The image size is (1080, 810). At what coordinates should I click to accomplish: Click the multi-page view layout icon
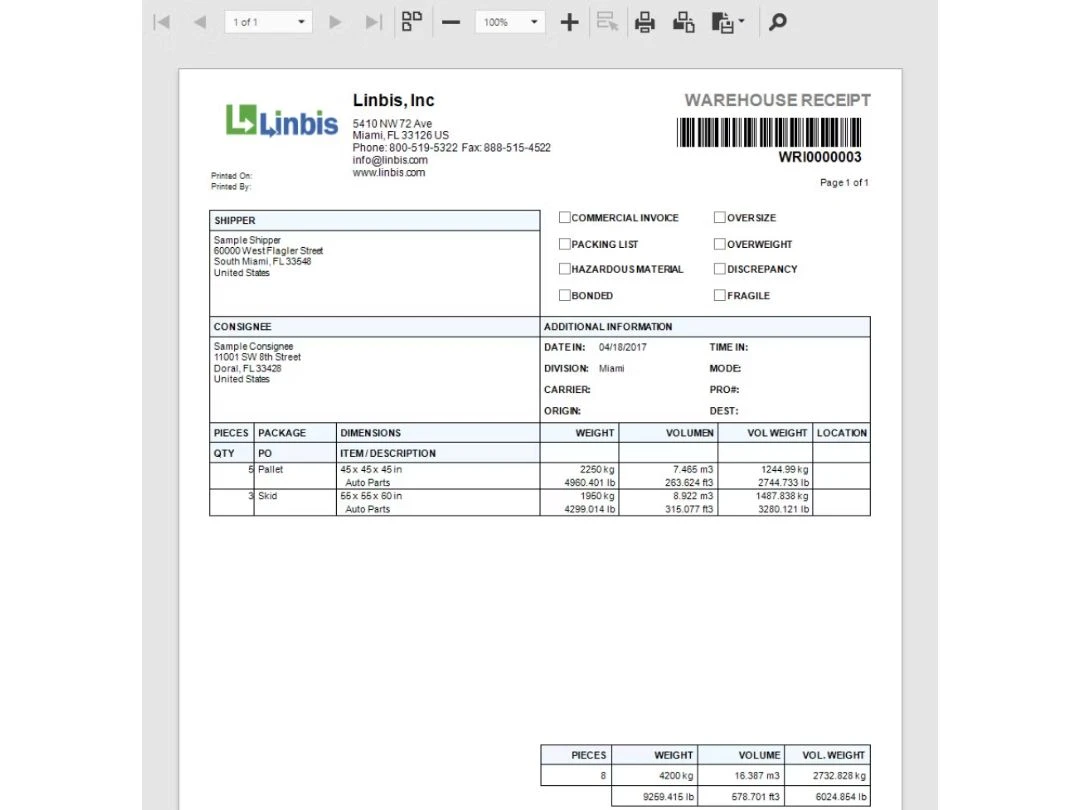click(x=412, y=21)
